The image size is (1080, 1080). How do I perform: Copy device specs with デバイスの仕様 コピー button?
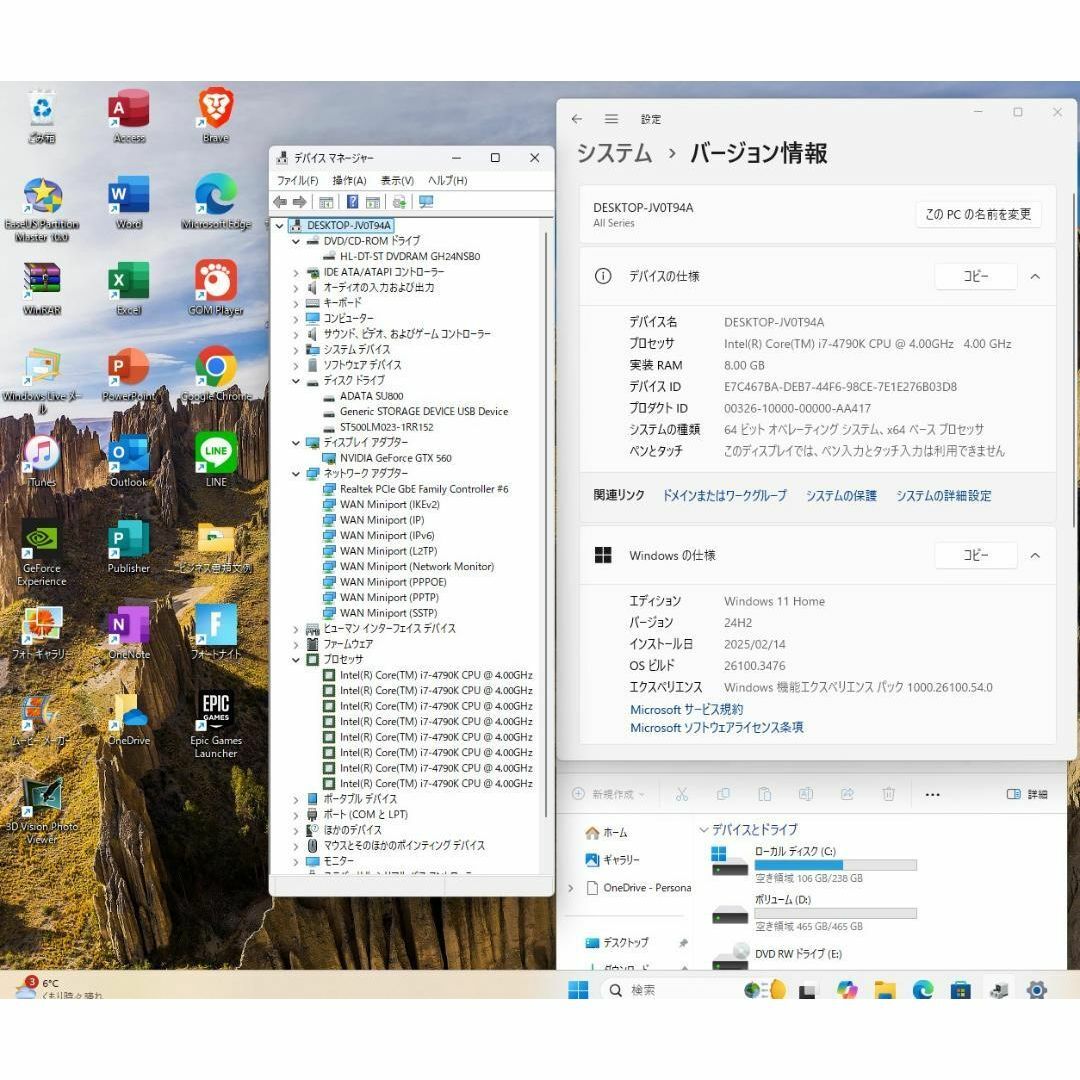tap(975, 276)
